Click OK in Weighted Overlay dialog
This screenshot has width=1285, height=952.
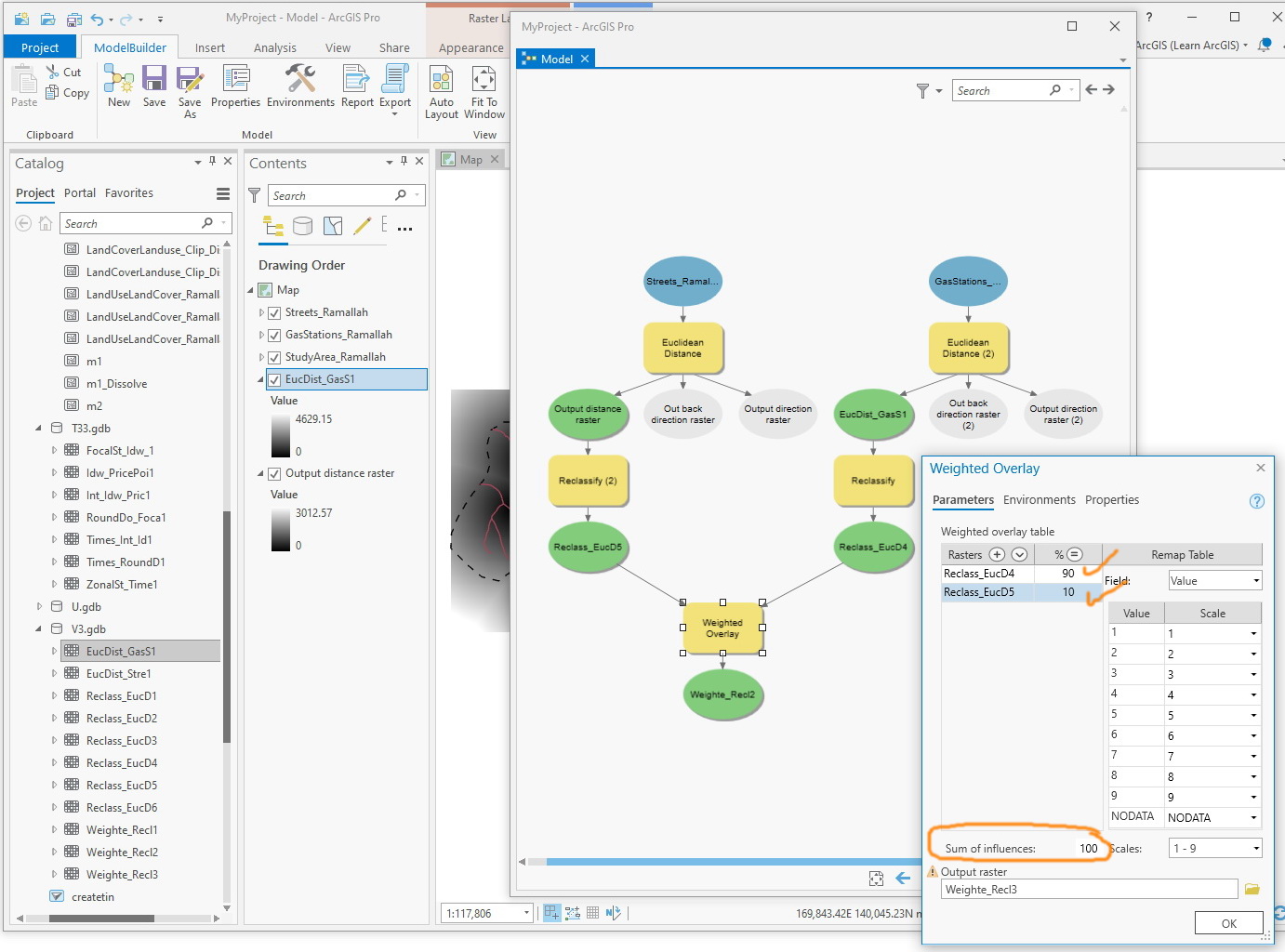[1229, 923]
